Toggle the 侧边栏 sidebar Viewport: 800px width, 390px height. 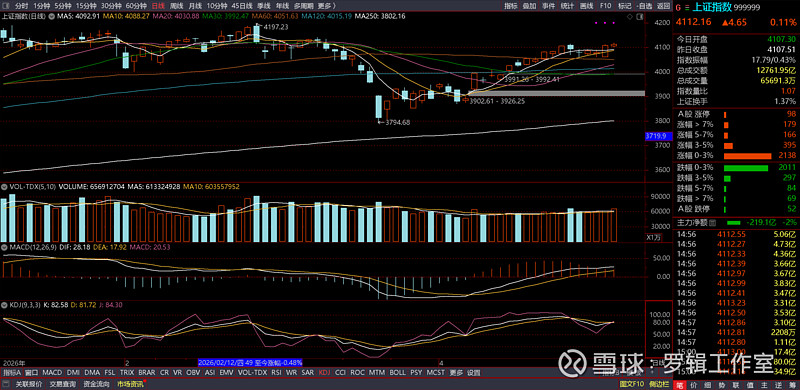660,384
